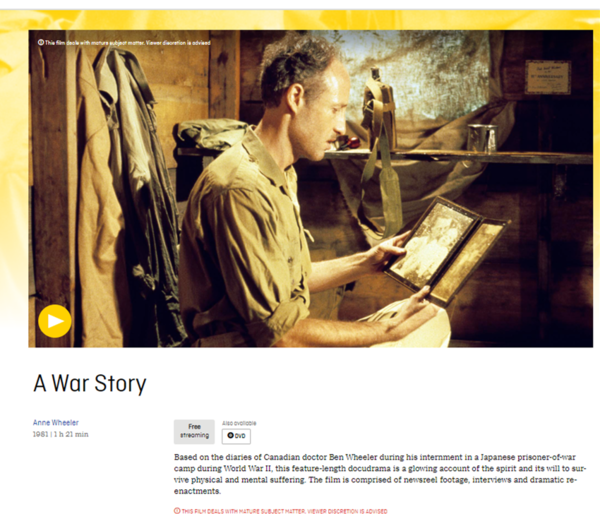This screenshot has width=600, height=514.
Task: Click the yellow banner above the video
Action: click(300, 20)
